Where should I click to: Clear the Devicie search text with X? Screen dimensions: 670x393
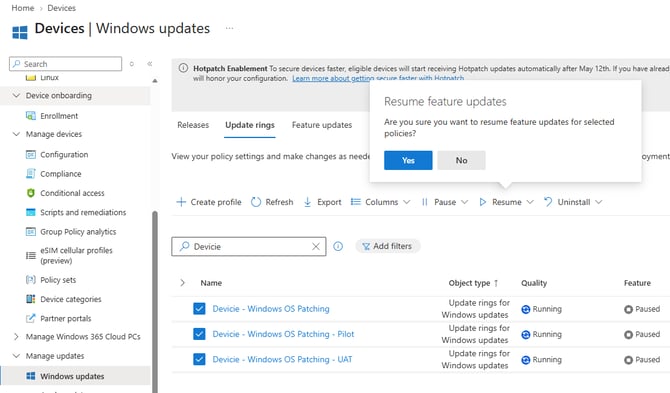click(x=316, y=246)
